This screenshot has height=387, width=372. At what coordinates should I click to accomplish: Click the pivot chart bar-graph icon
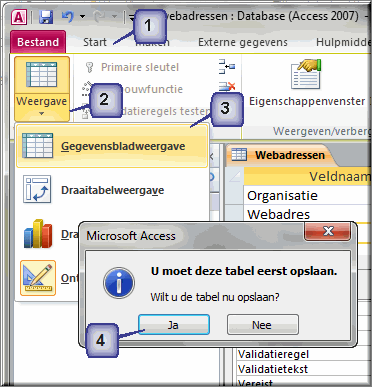pos(38,233)
